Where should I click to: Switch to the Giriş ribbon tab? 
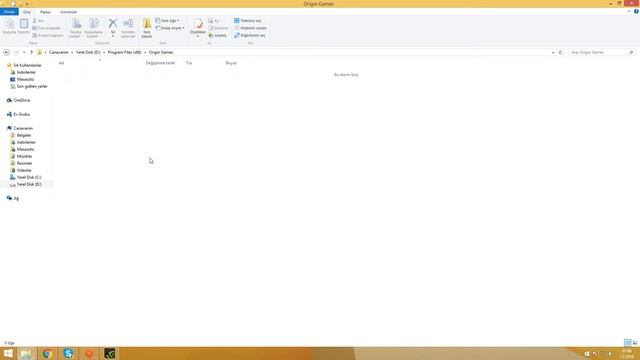tap(27, 12)
